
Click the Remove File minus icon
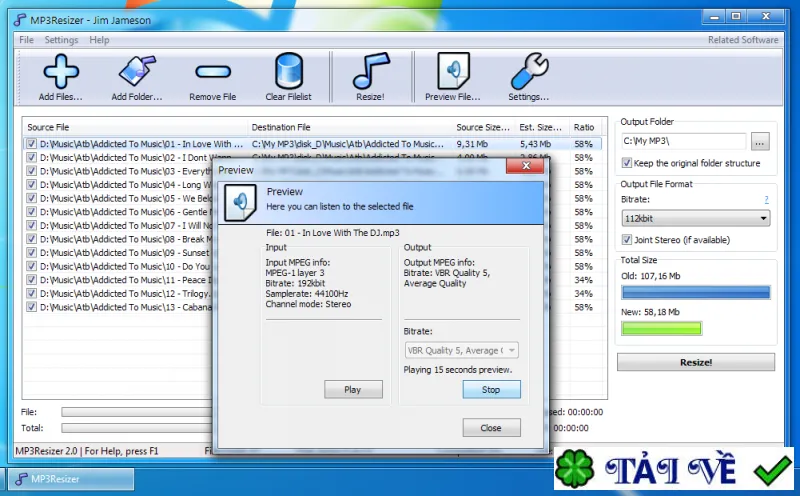coord(213,71)
